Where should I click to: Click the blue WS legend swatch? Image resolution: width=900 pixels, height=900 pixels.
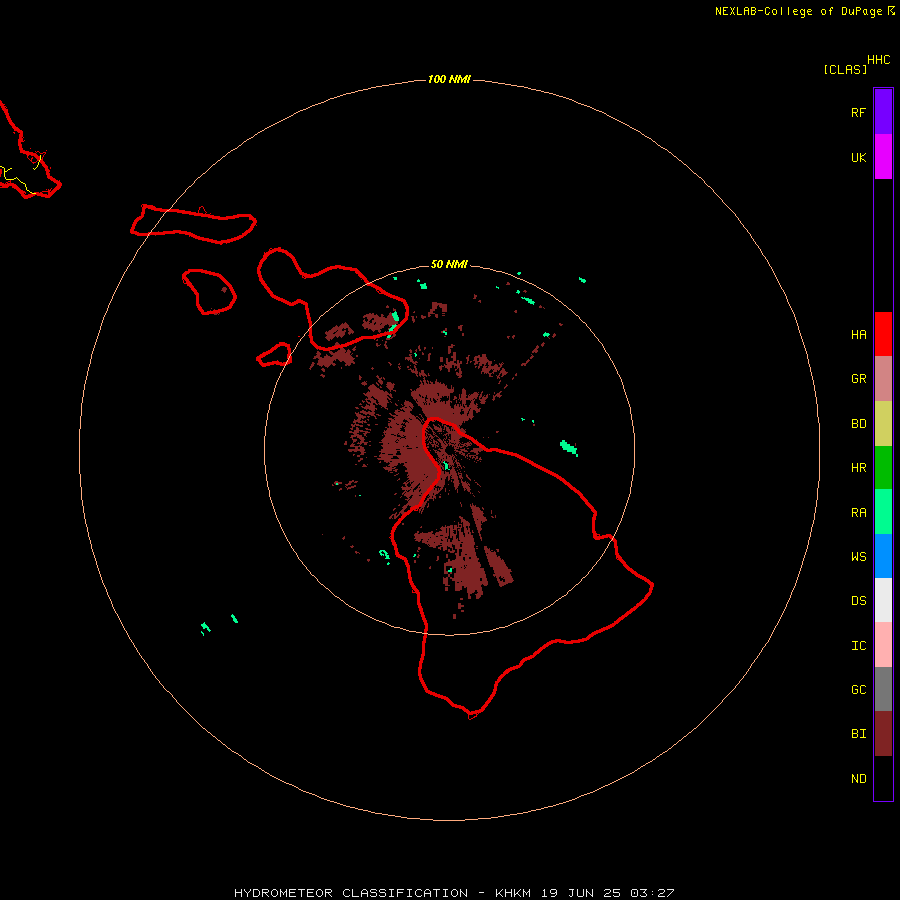click(x=883, y=556)
